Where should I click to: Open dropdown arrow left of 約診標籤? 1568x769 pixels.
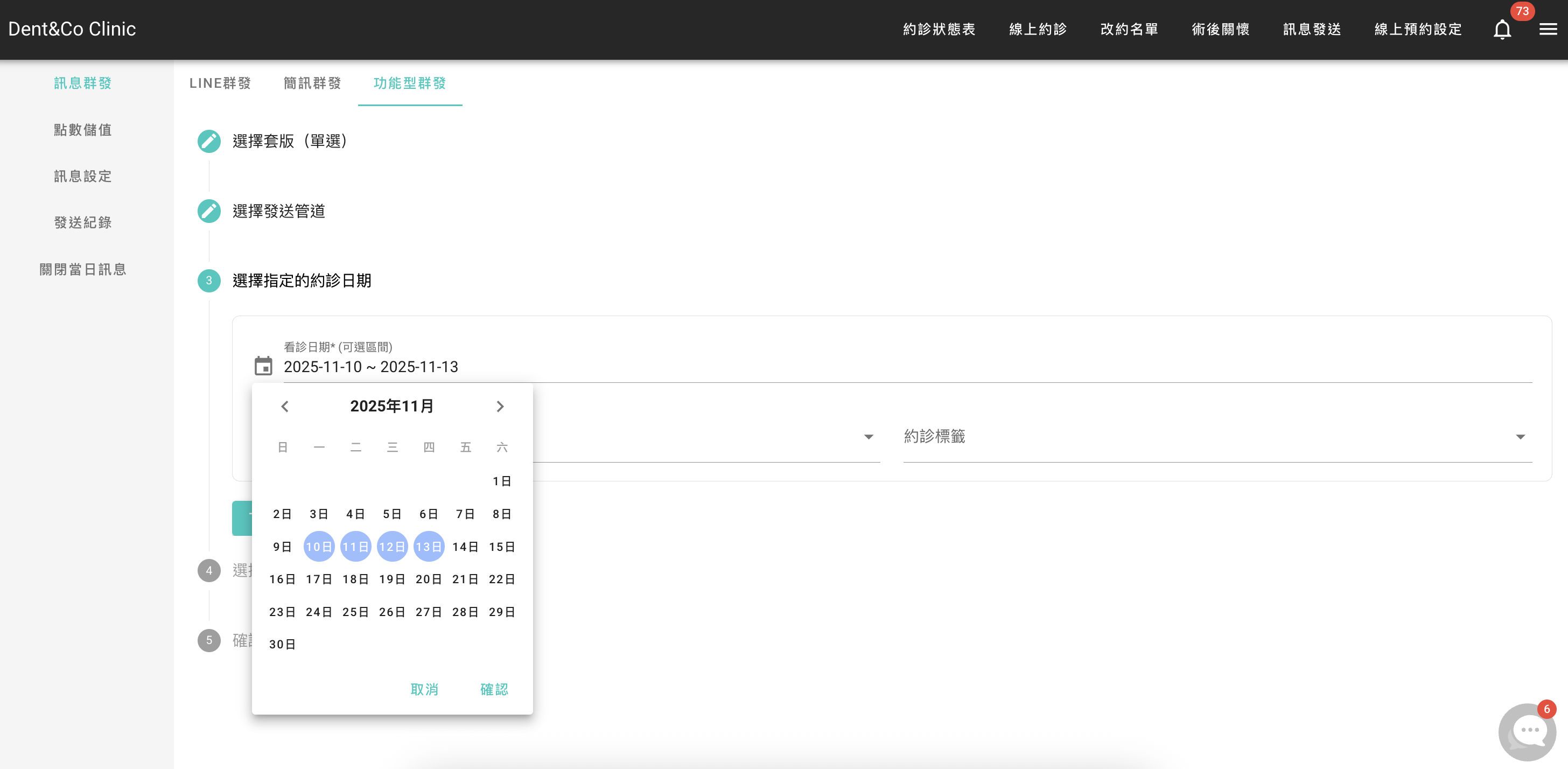click(869, 437)
